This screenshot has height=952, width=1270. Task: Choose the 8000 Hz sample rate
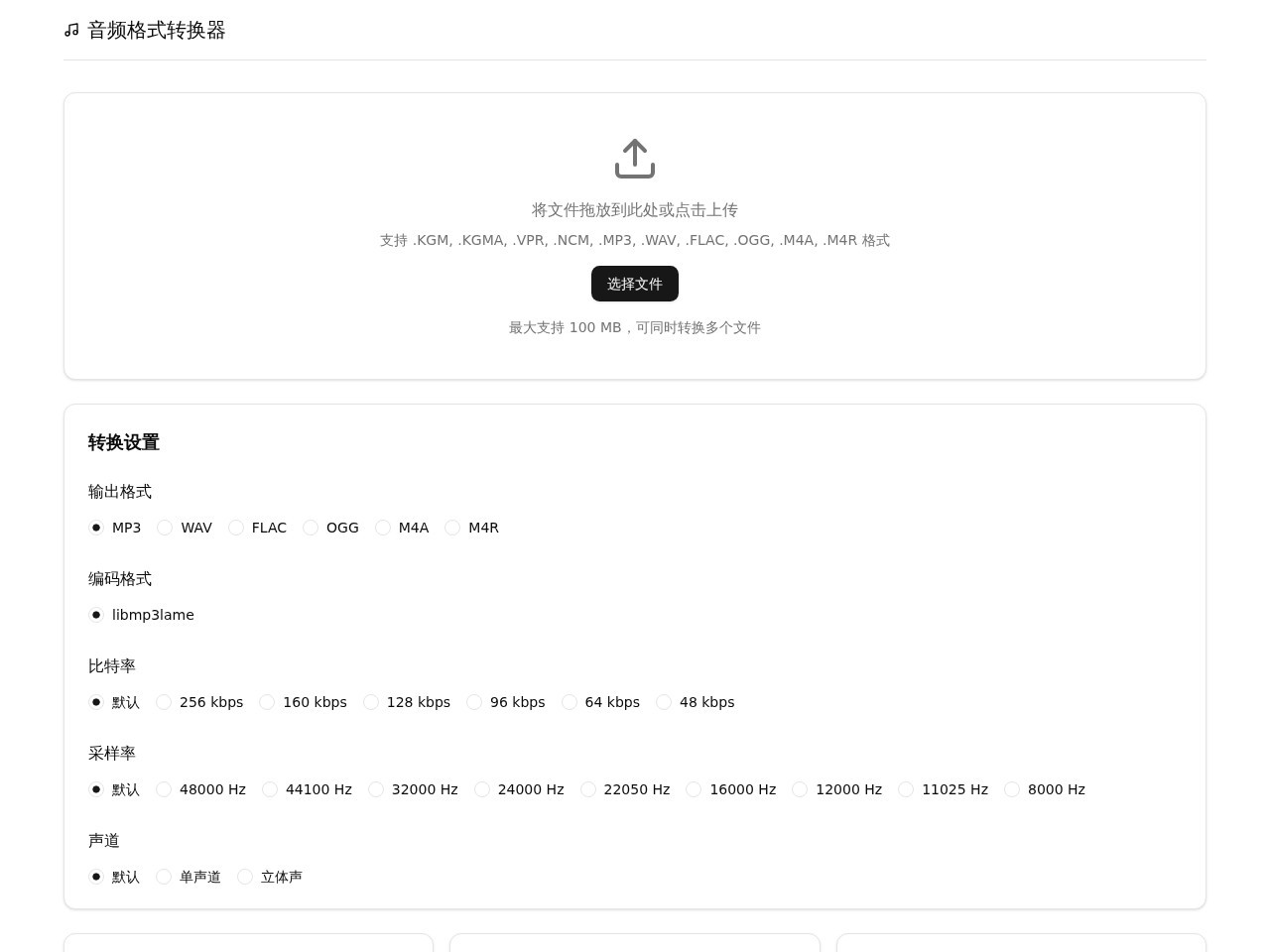(1012, 789)
